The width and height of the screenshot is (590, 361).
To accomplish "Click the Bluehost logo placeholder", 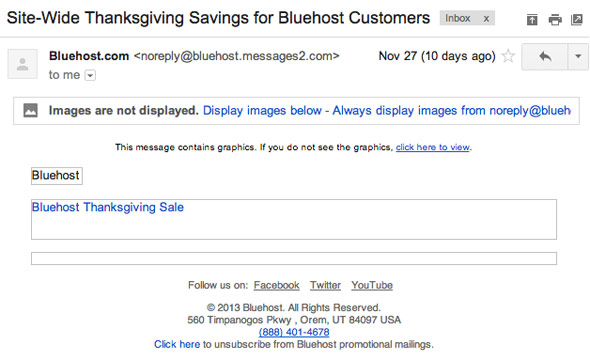I will 57,176.
